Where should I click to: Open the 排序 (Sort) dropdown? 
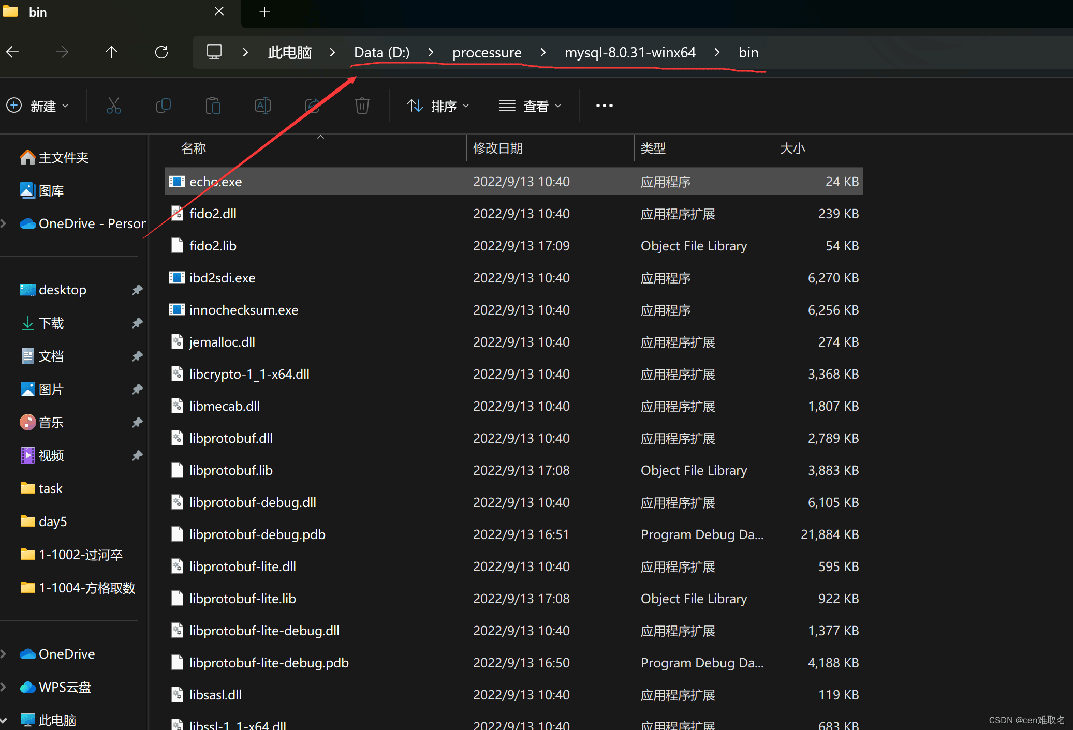tap(438, 105)
